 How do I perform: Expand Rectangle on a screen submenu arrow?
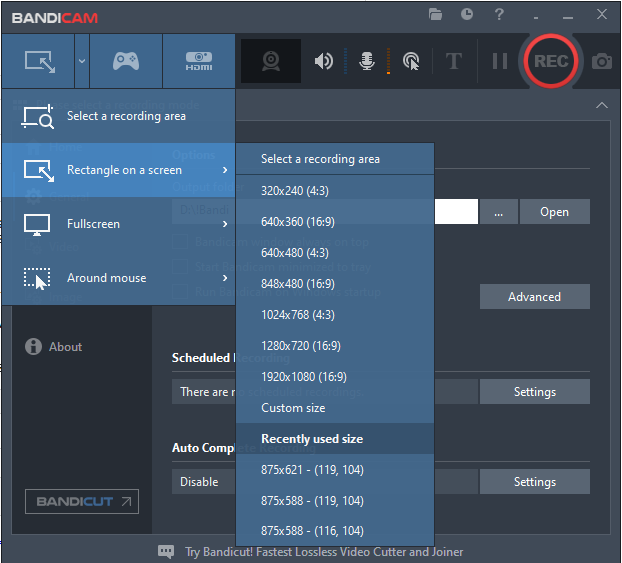tap(225, 170)
